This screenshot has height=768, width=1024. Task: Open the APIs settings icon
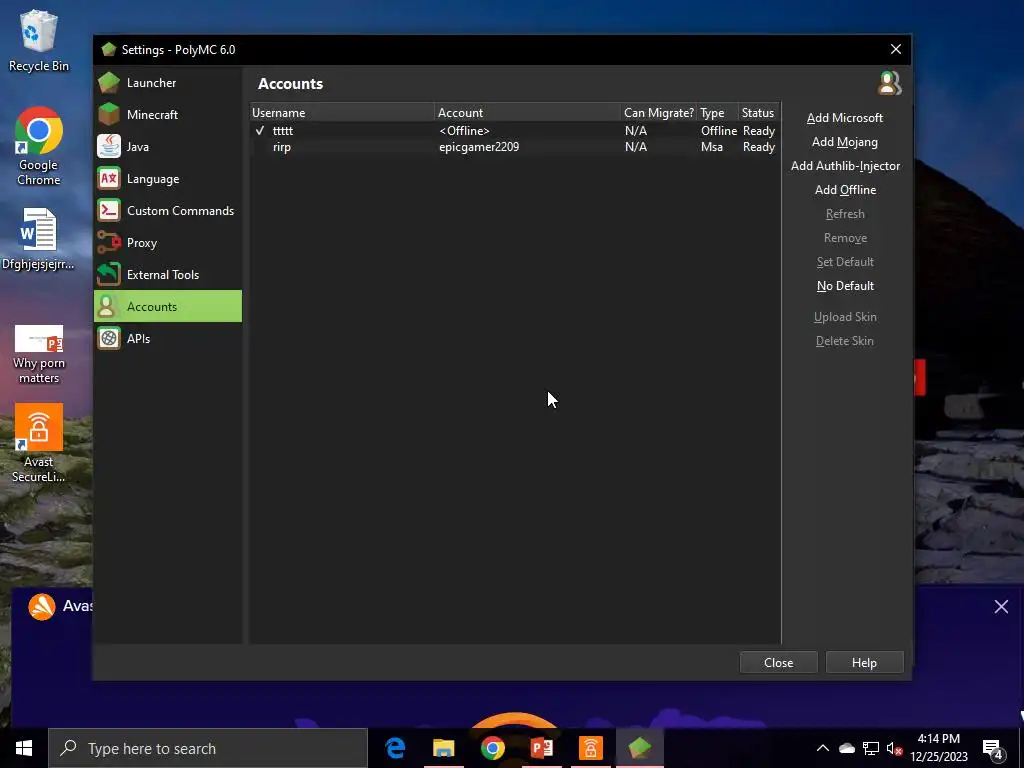click(109, 338)
